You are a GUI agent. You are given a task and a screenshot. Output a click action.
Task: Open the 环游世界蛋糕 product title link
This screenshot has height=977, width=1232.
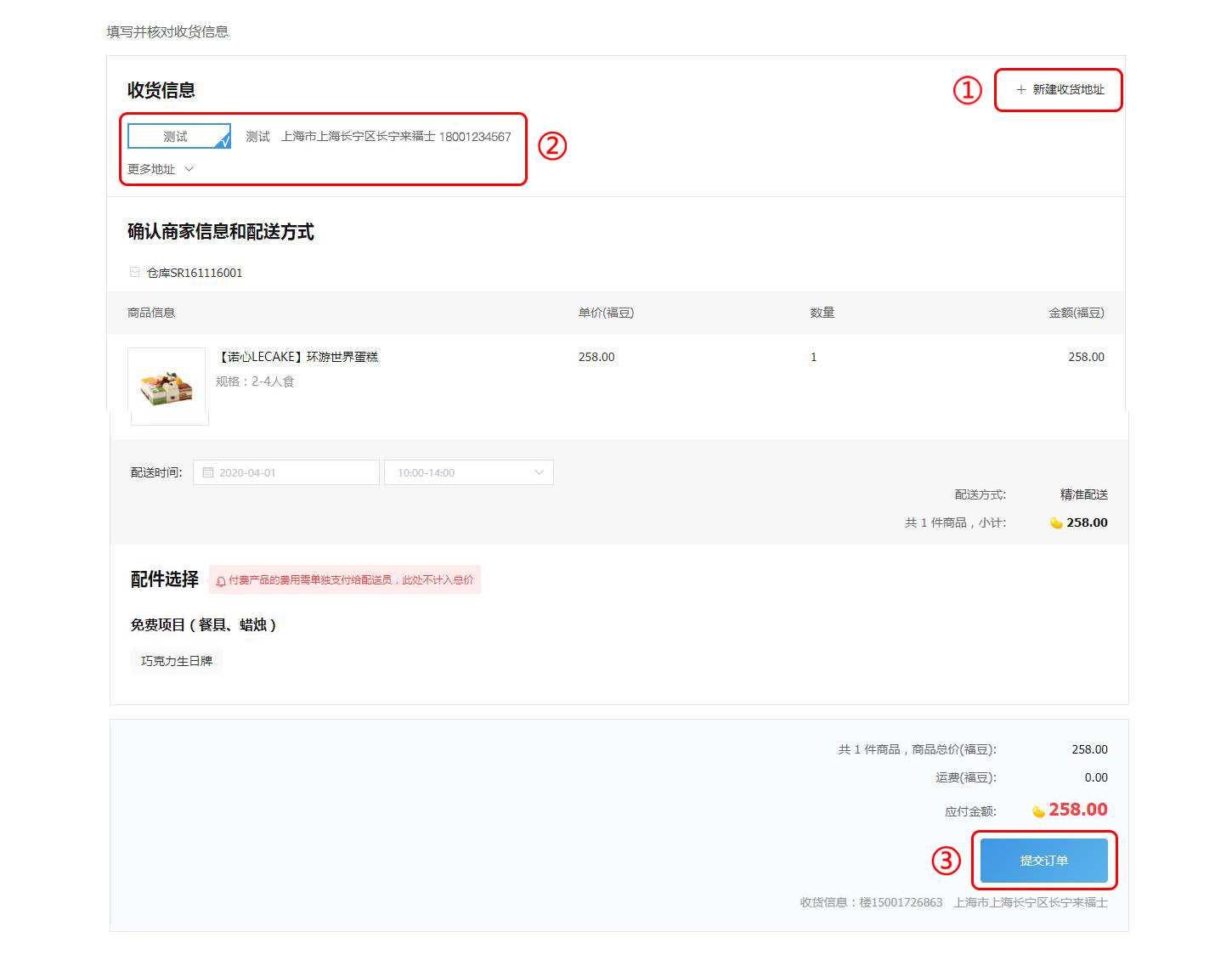pyautogui.click(x=298, y=357)
